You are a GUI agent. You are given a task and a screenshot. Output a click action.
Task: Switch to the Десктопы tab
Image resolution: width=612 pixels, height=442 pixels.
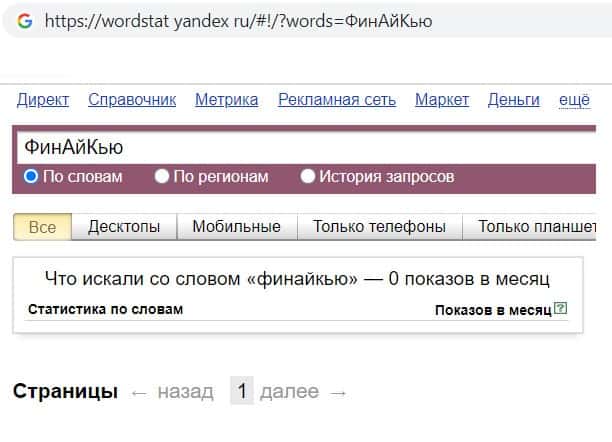pos(124,227)
